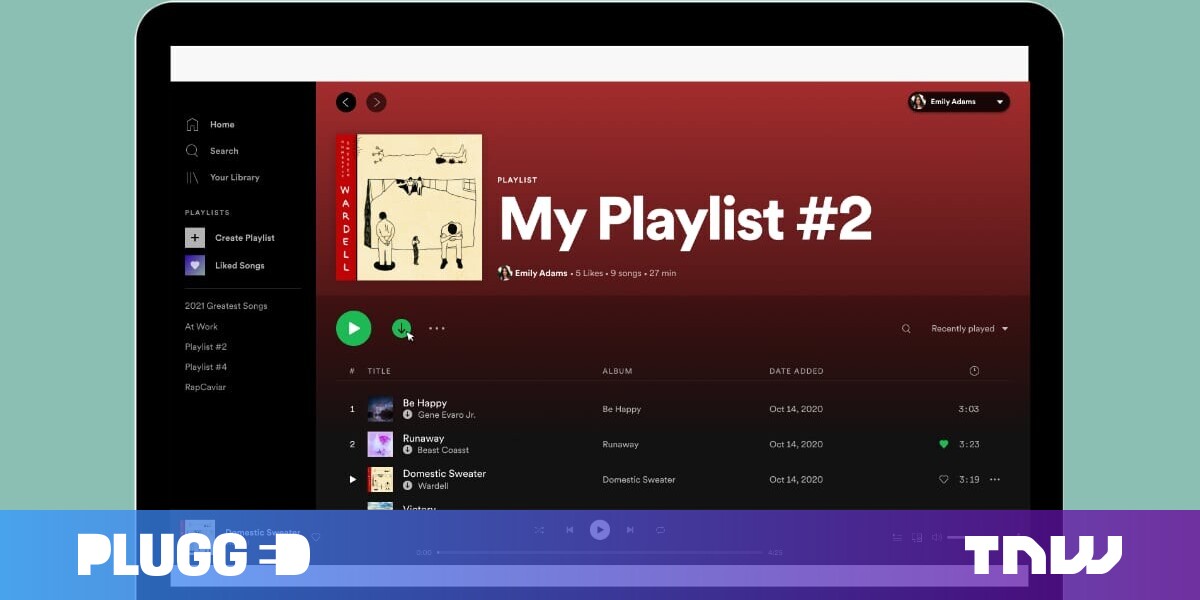
Task: Click the small avatar next to Emily Adams byline
Action: pyautogui.click(x=505, y=273)
